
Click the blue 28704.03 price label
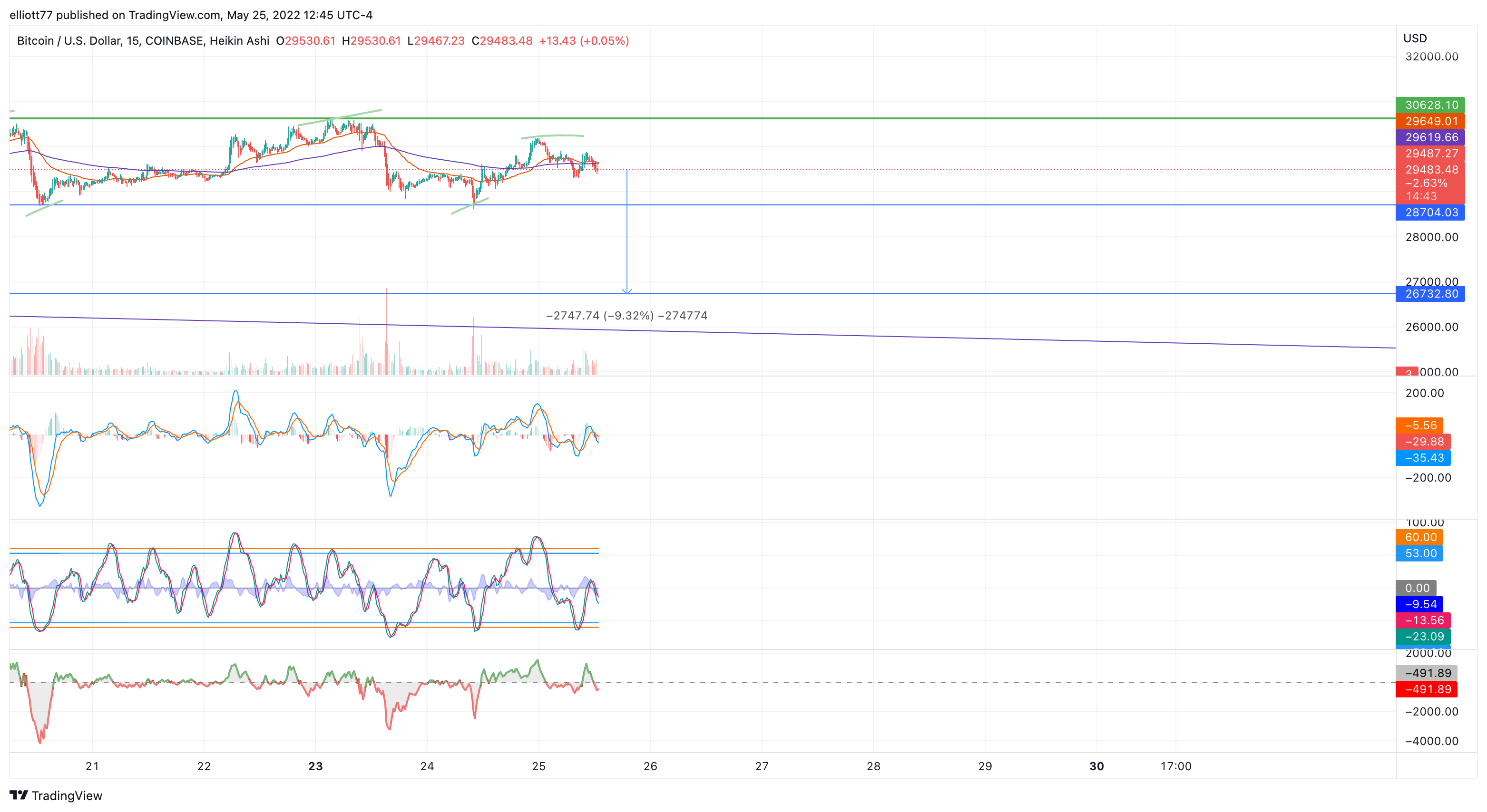1430,213
